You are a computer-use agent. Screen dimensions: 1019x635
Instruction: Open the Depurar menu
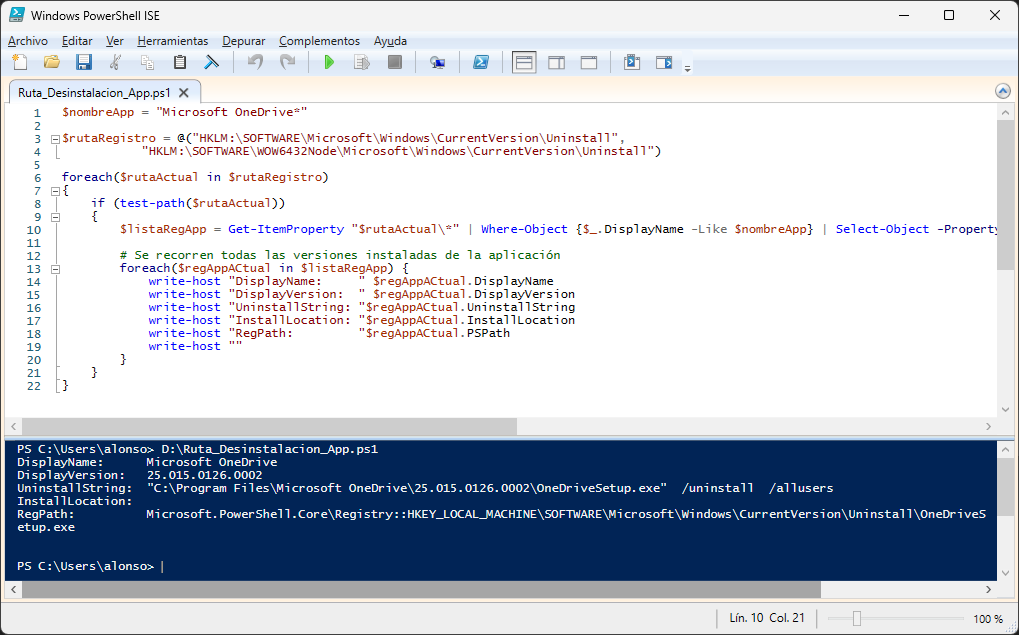point(244,41)
